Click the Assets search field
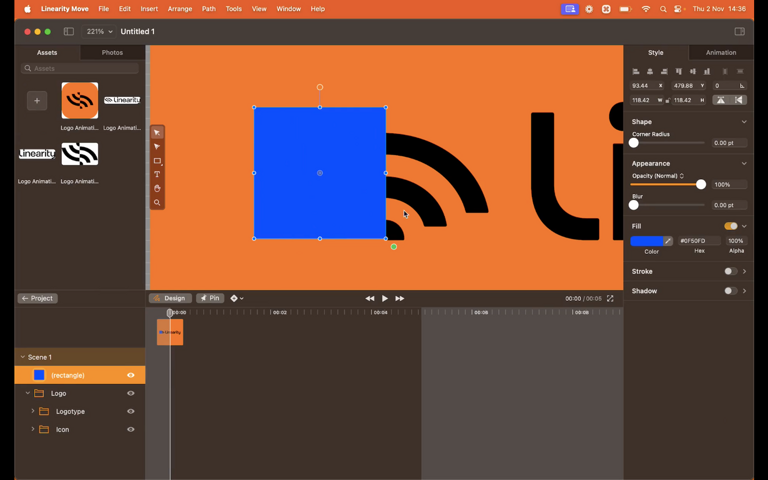Image resolution: width=768 pixels, height=480 pixels. coord(80,69)
